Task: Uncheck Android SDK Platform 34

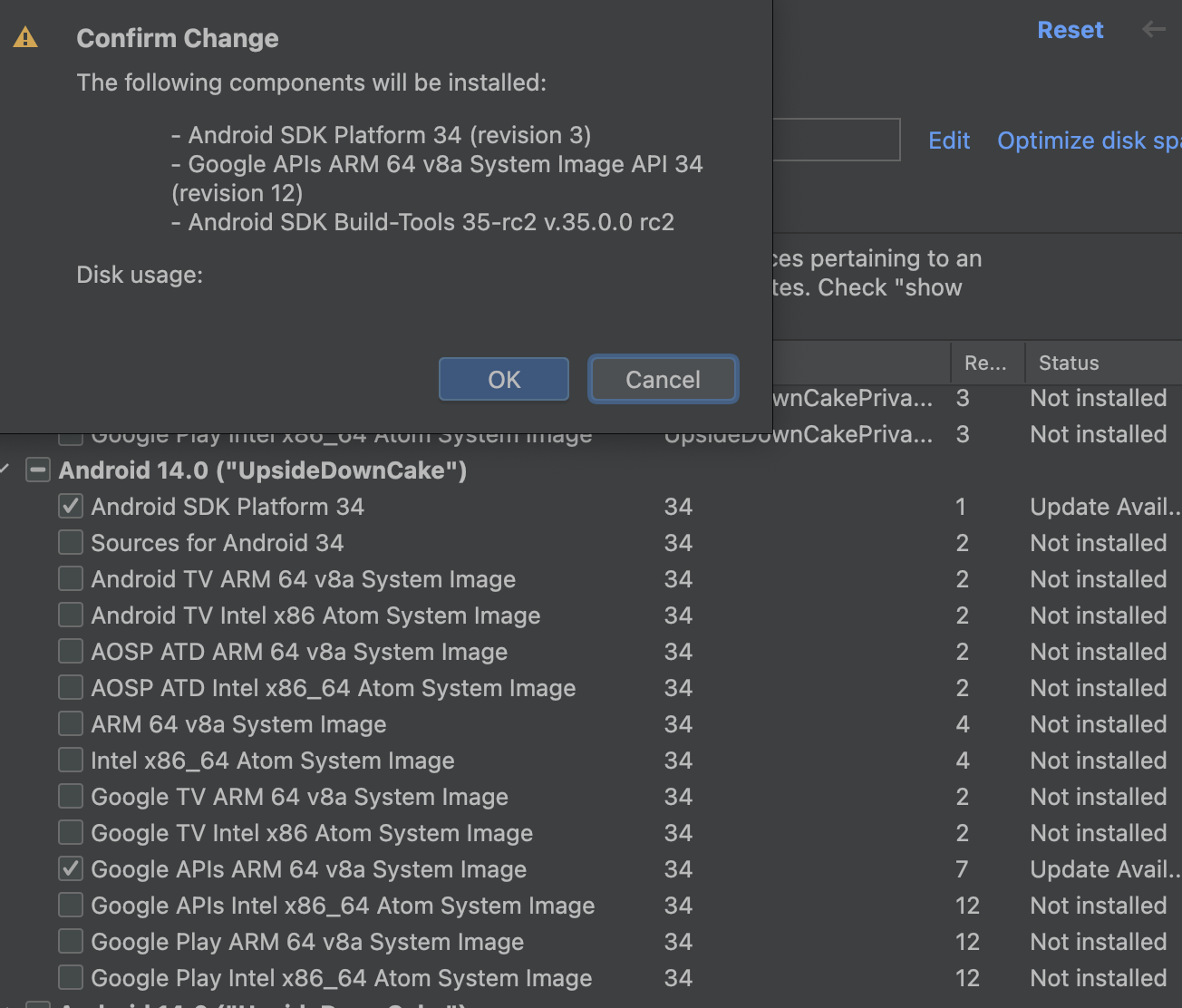Action: coord(71,506)
